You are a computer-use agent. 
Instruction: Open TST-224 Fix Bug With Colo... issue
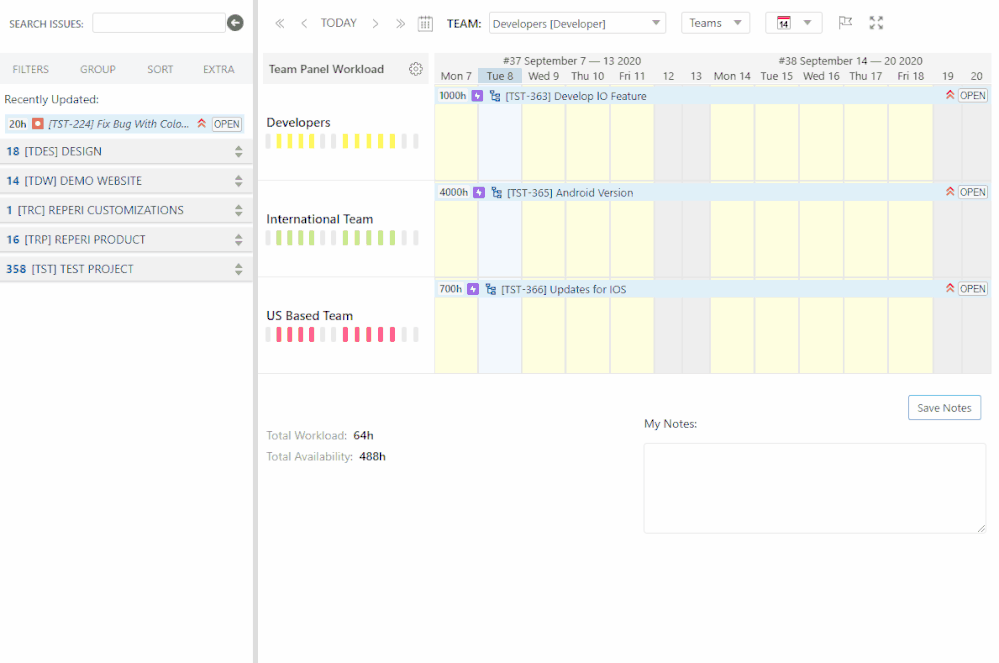(x=119, y=124)
